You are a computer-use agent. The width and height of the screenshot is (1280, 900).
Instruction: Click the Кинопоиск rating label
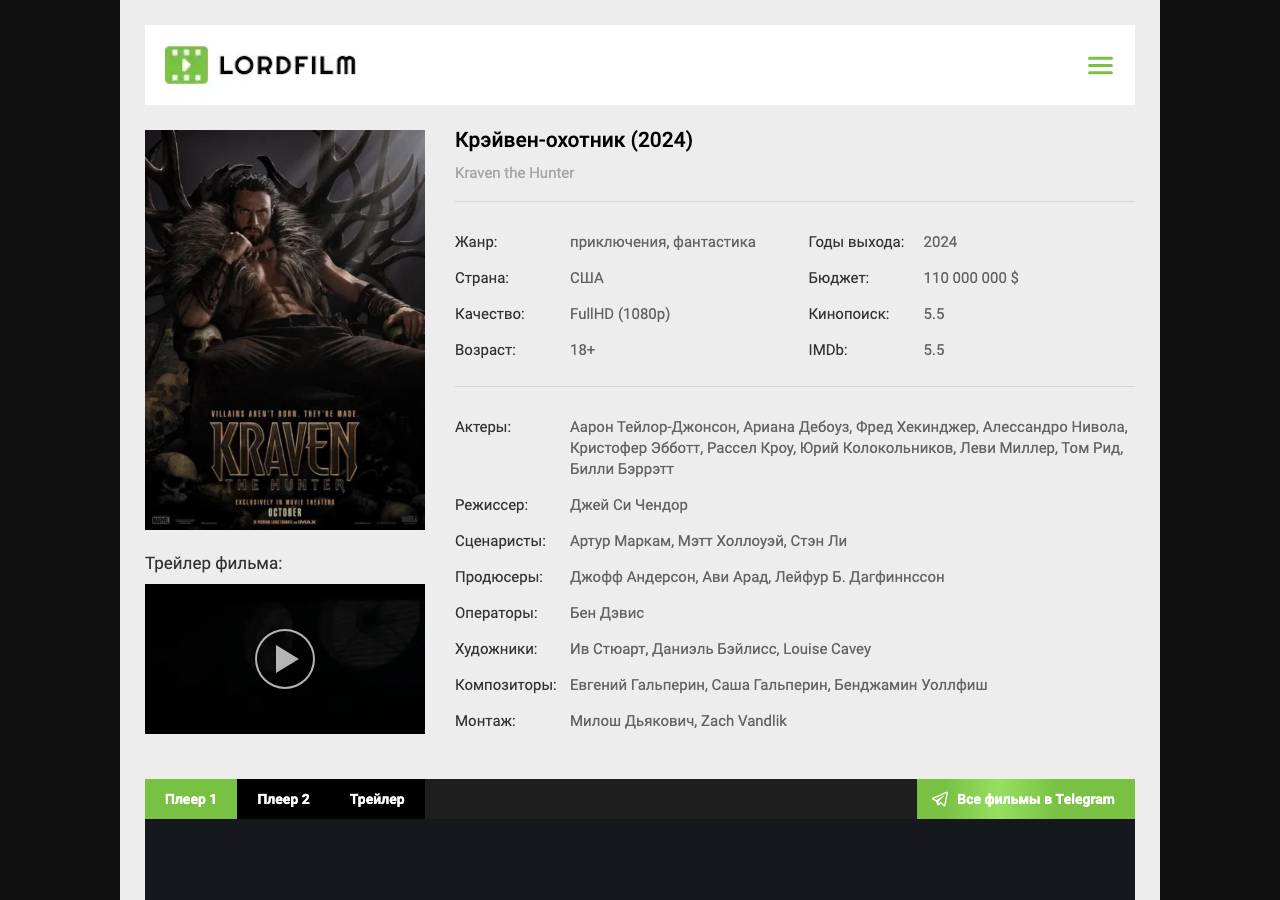849,314
